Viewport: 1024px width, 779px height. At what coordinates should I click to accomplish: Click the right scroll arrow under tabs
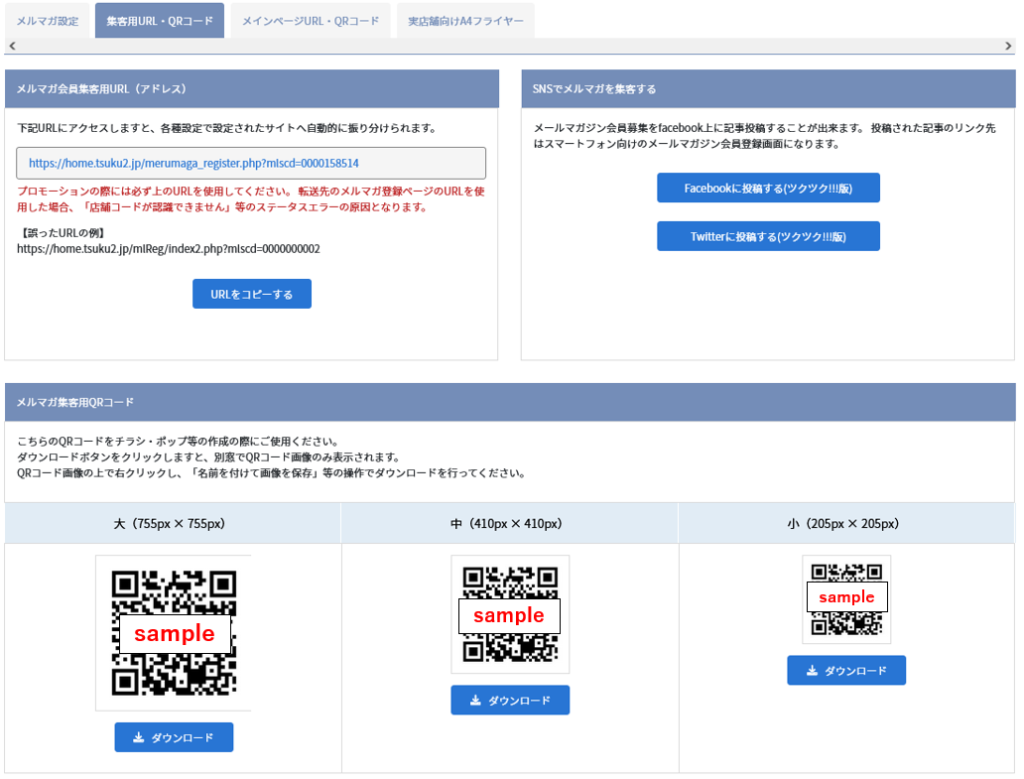click(x=1008, y=46)
